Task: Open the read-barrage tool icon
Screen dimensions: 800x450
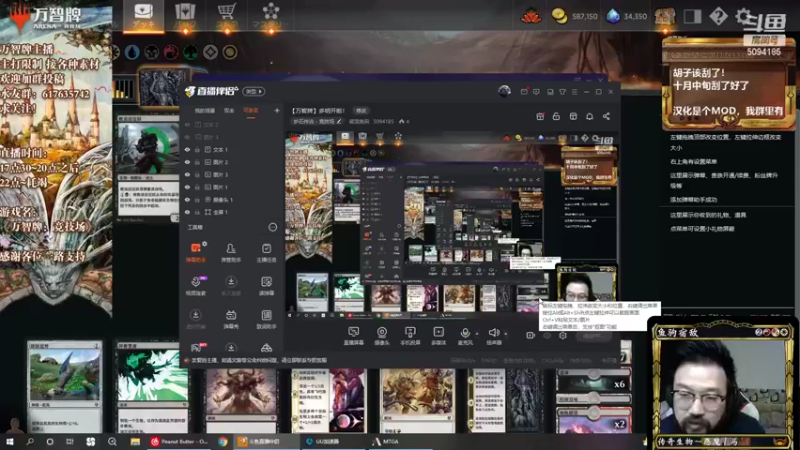Action: tap(266, 286)
